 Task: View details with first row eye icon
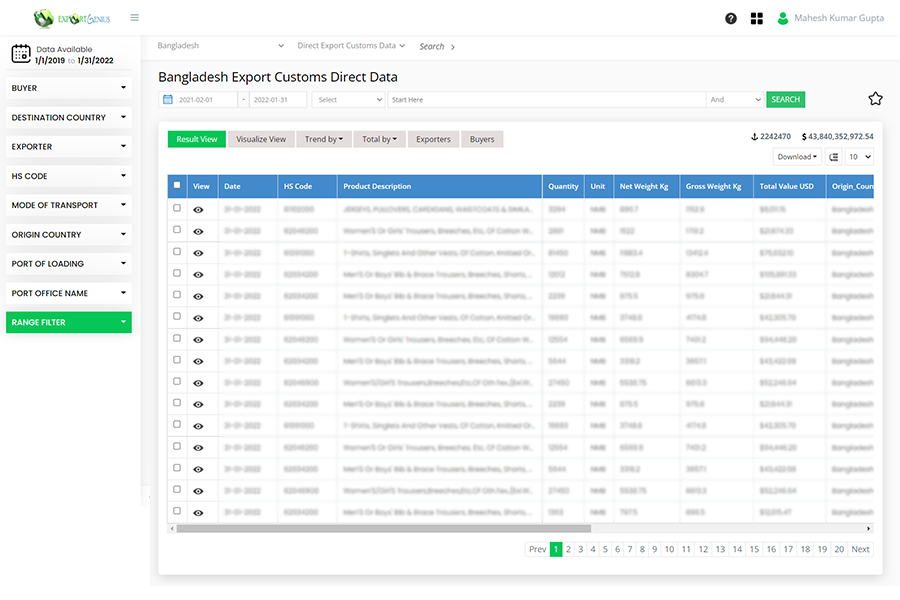pyautogui.click(x=198, y=209)
